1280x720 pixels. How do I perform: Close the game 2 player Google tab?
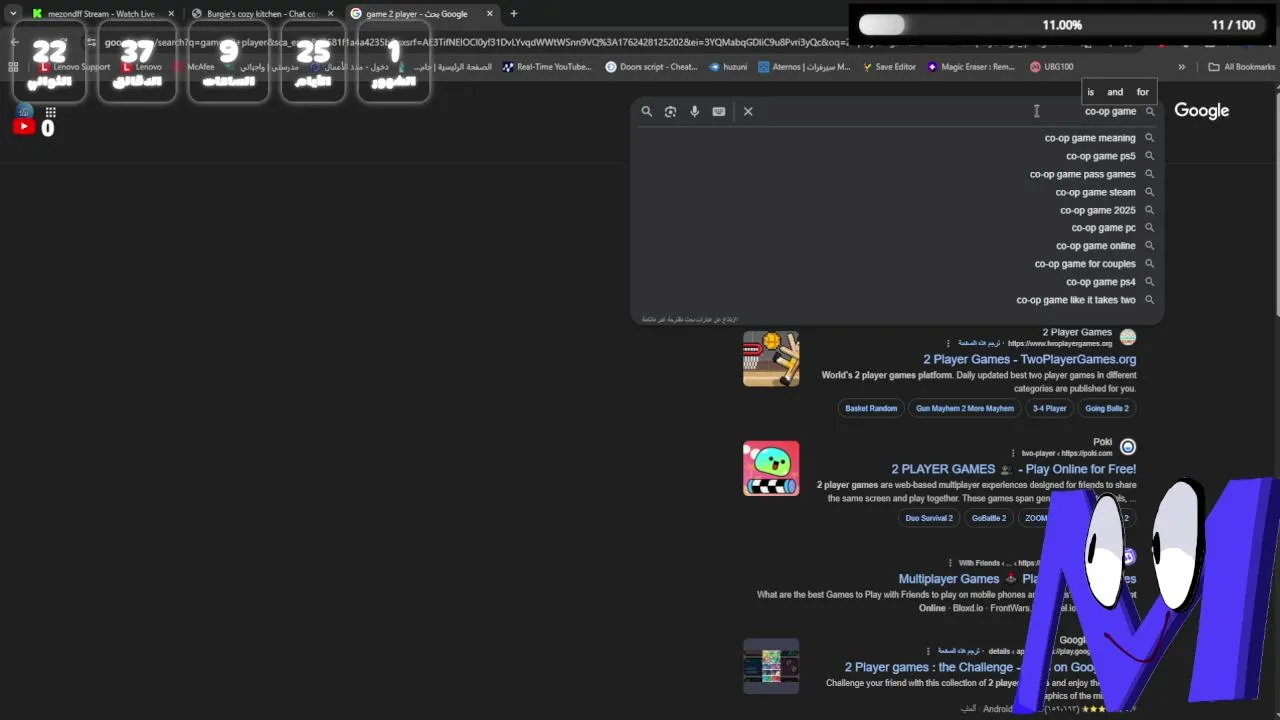[x=489, y=14]
